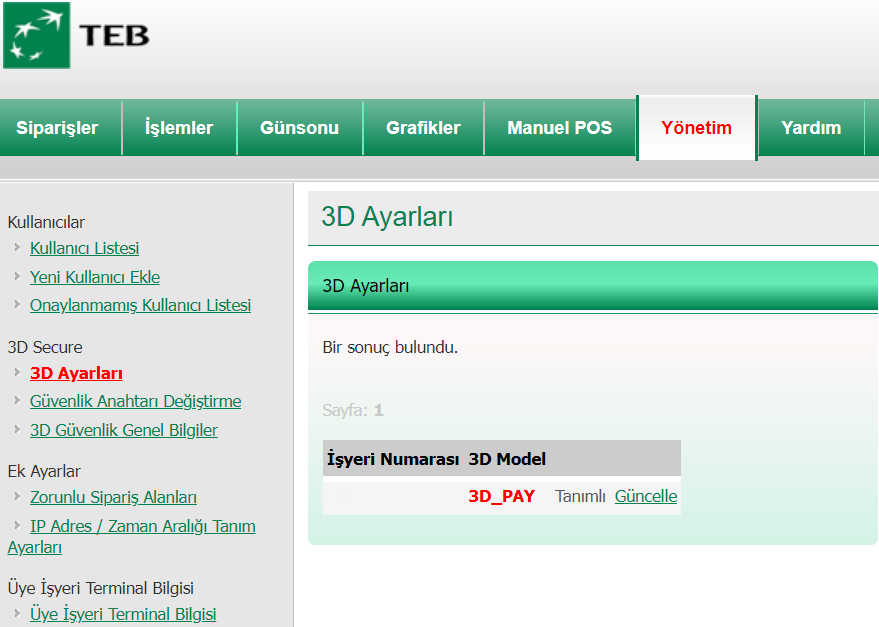Click the İşyeri Numarası column header

[x=393, y=459]
